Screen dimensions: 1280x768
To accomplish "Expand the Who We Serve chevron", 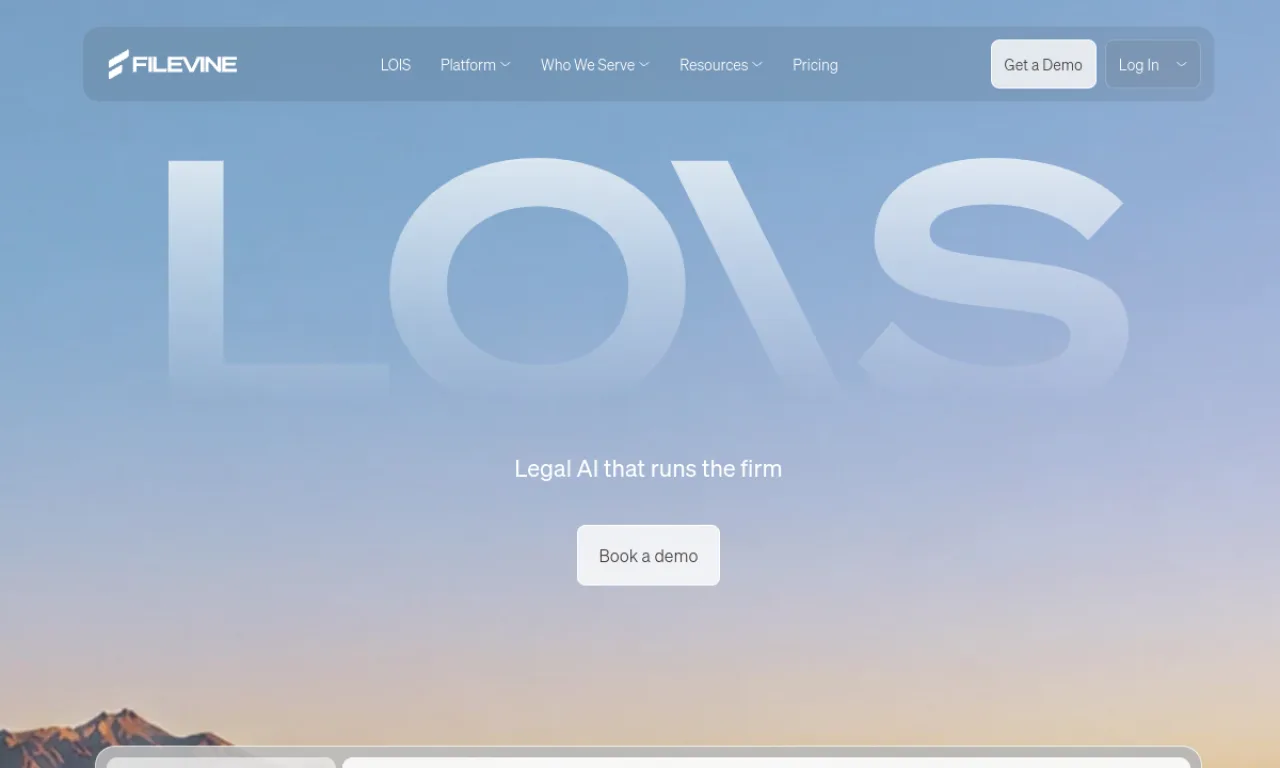I will (x=644, y=65).
